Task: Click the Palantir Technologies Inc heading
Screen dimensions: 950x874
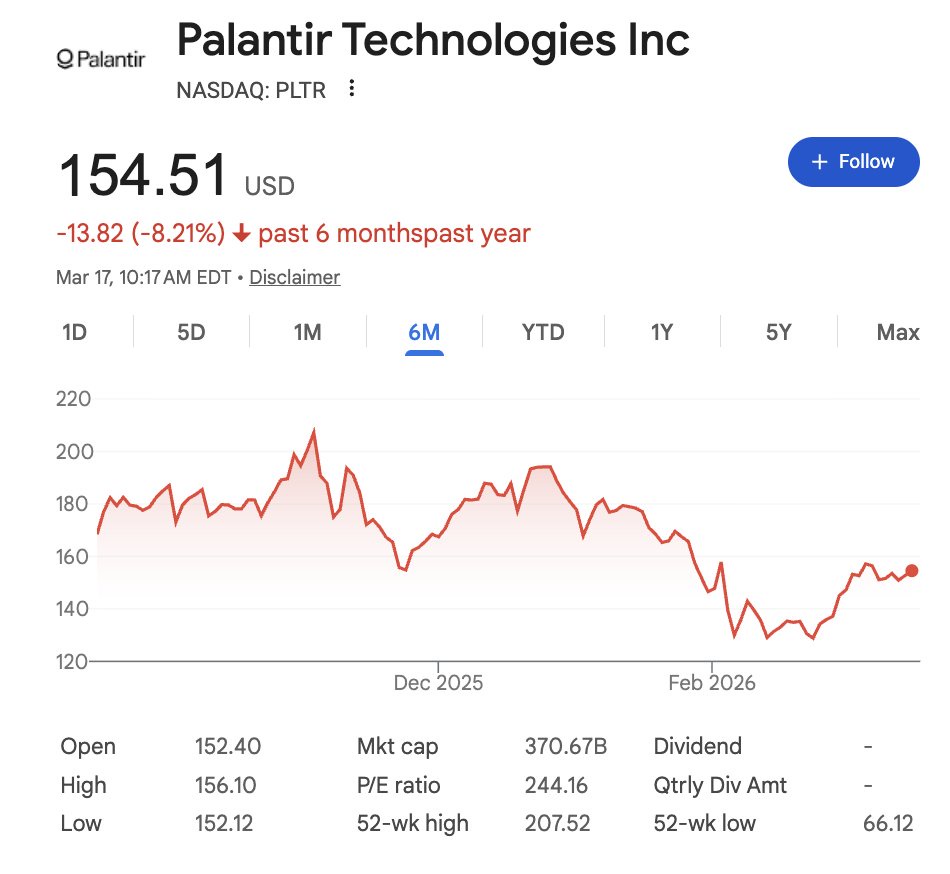Action: tap(433, 39)
